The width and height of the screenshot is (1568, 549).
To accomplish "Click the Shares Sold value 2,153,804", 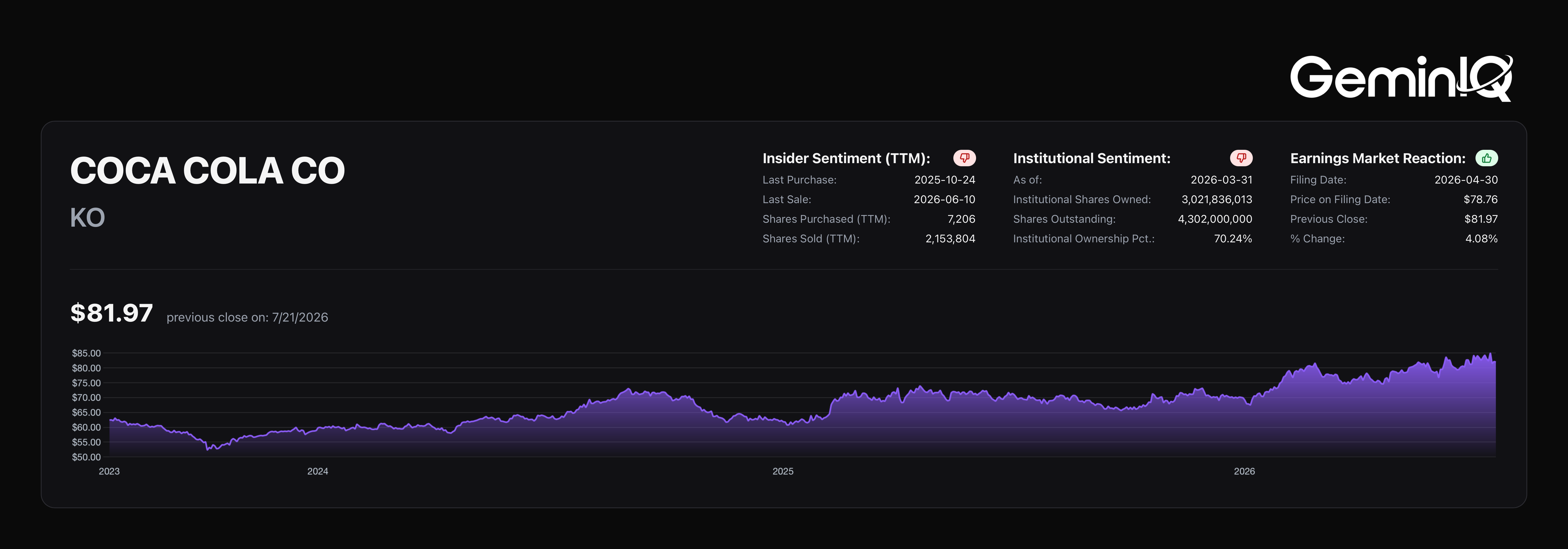I will 950,239.
